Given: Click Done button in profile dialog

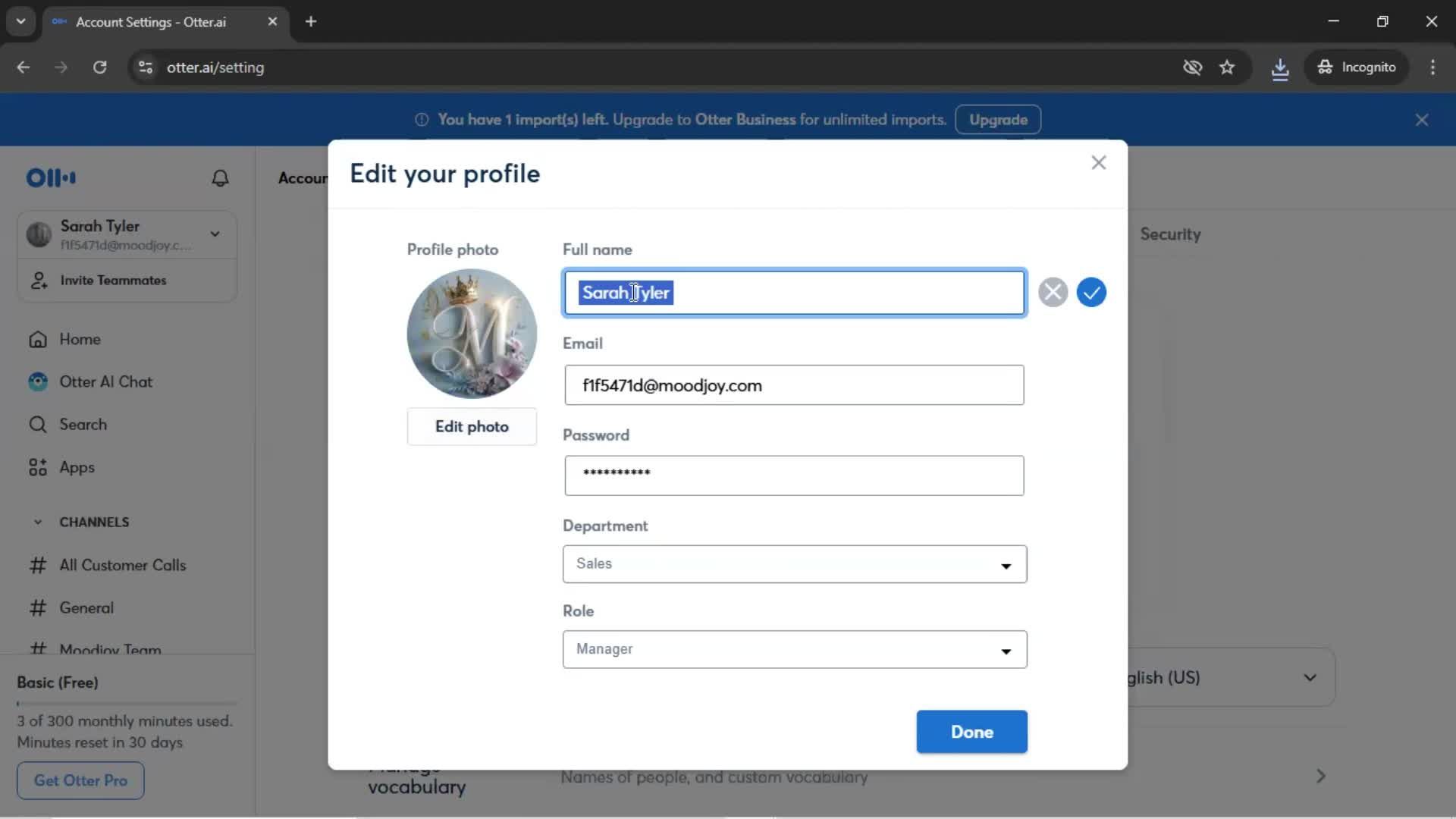Looking at the screenshot, I should [x=971, y=732].
